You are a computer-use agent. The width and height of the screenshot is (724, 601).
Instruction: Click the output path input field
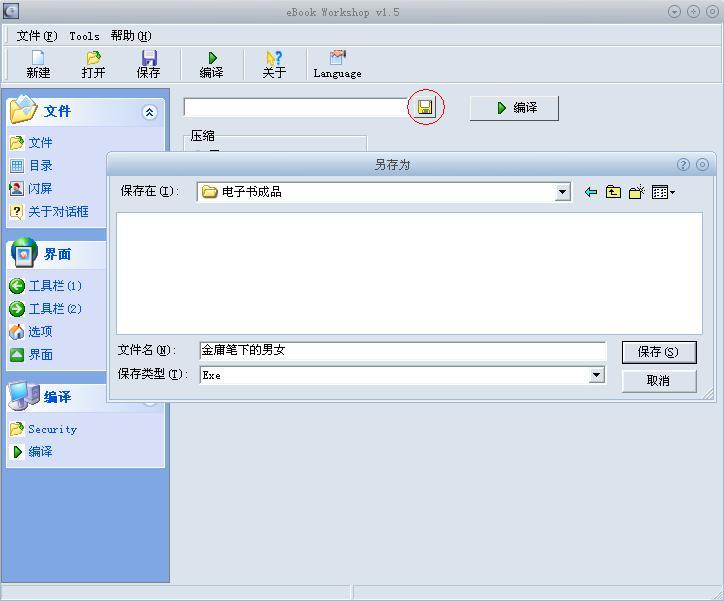point(296,107)
